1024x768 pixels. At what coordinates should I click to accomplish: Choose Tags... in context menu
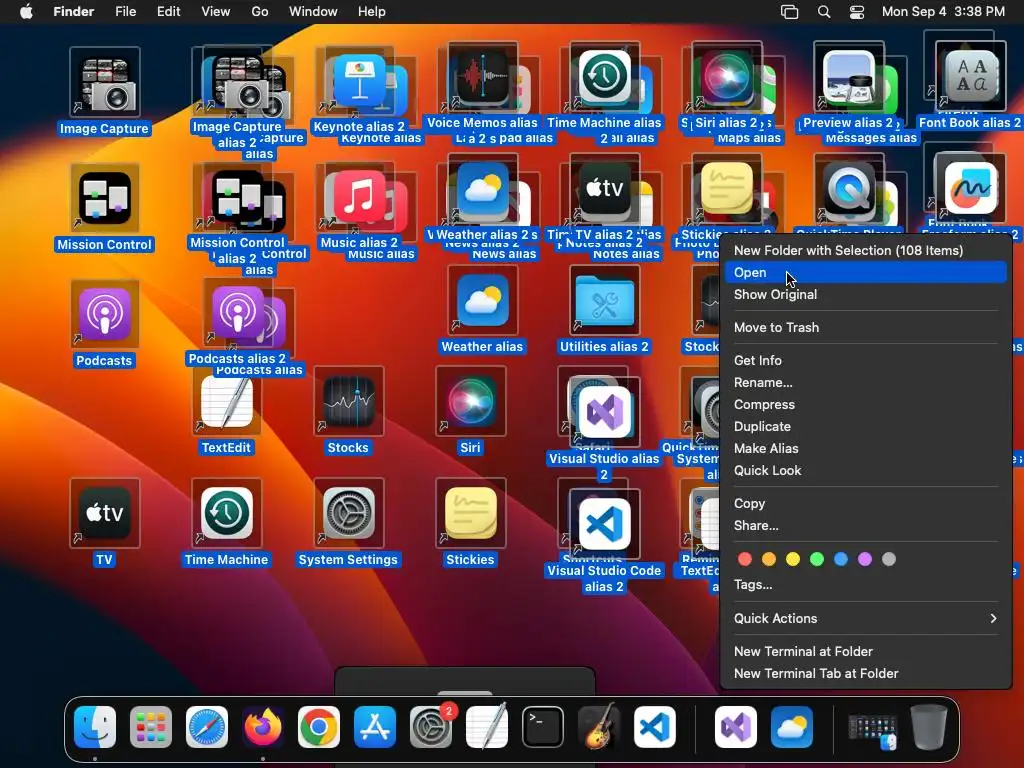pyautogui.click(x=865, y=584)
